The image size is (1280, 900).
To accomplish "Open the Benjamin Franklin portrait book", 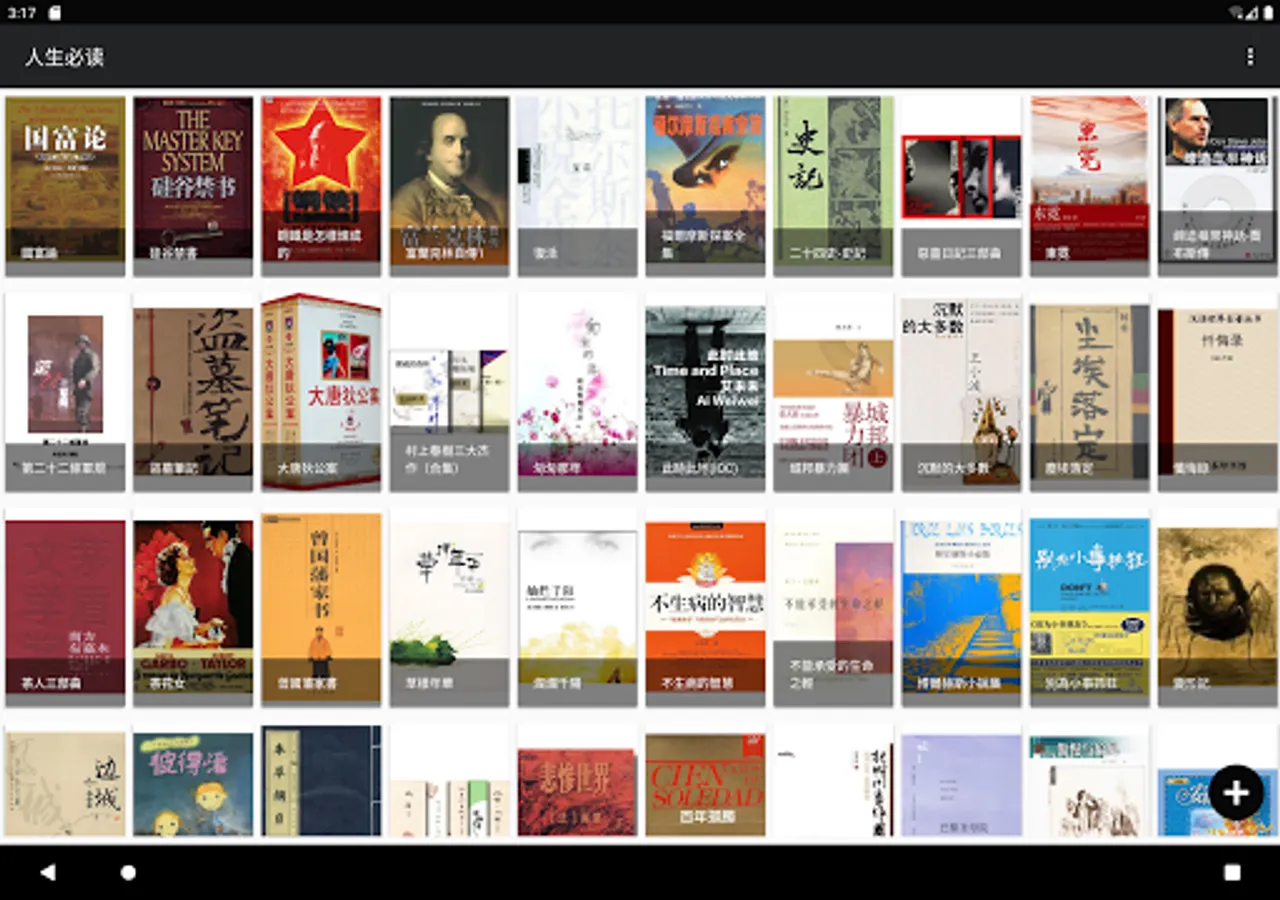I will coord(449,186).
